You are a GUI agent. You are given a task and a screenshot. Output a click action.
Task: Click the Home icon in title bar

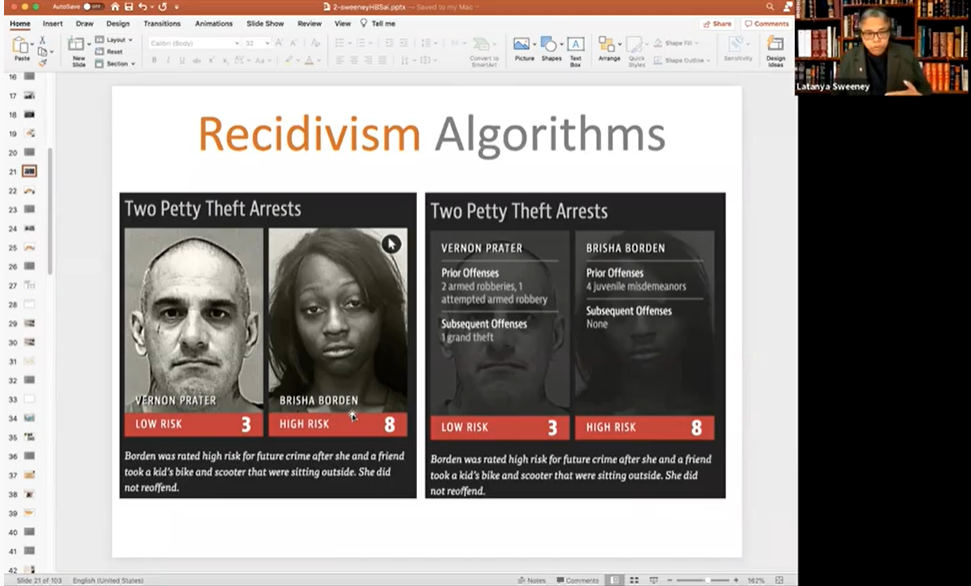coord(115,7)
